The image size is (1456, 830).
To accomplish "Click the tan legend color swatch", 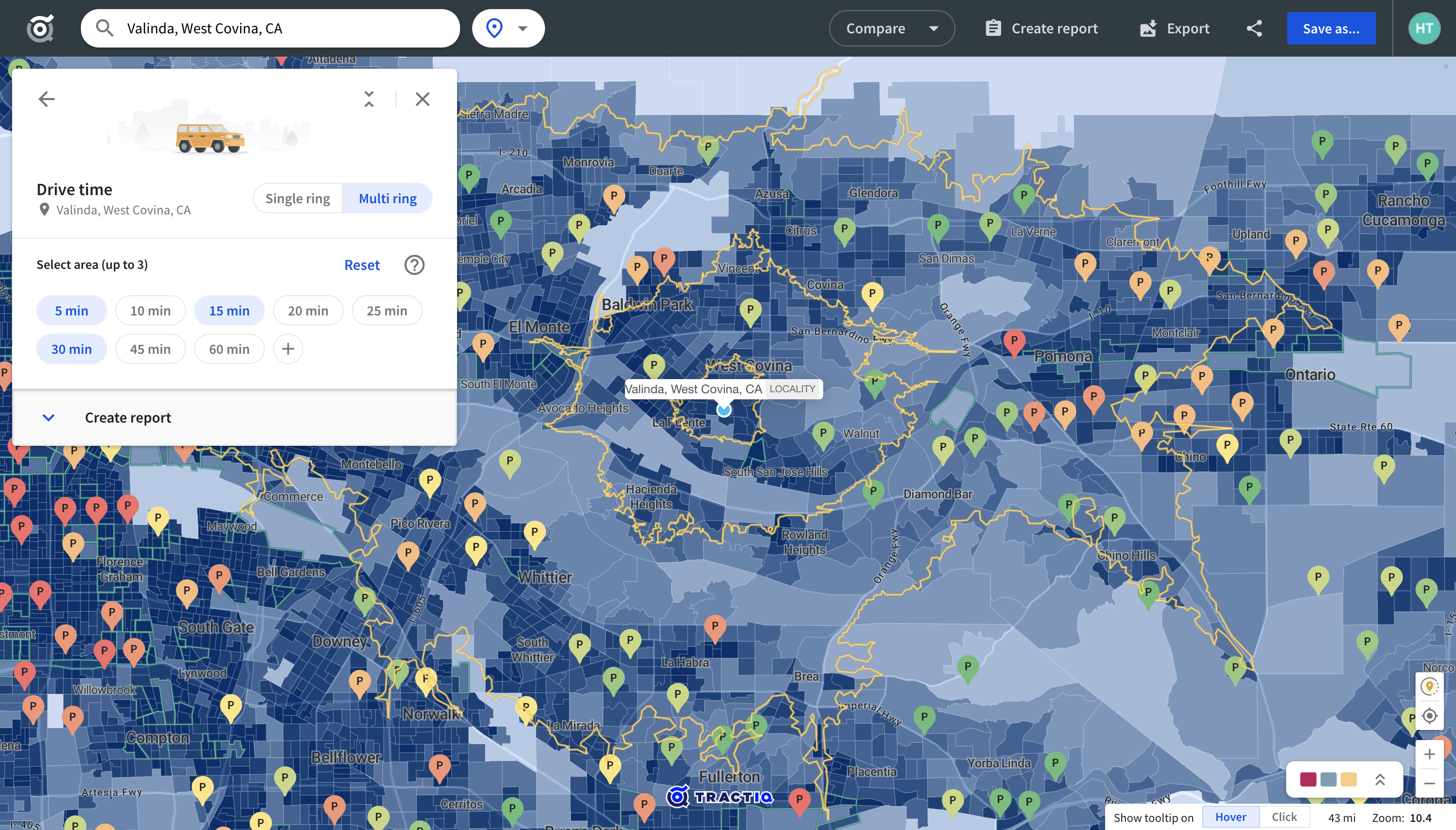I will click(1349, 779).
